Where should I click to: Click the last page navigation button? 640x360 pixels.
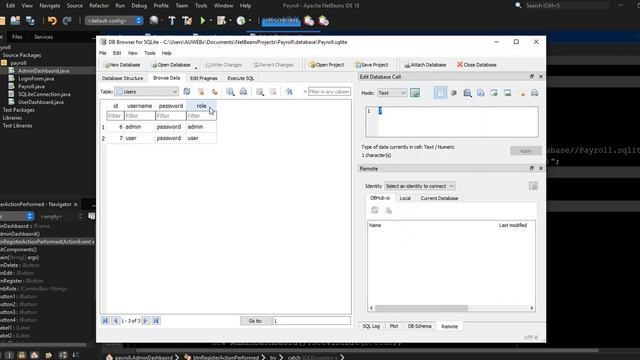click(x=156, y=321)
